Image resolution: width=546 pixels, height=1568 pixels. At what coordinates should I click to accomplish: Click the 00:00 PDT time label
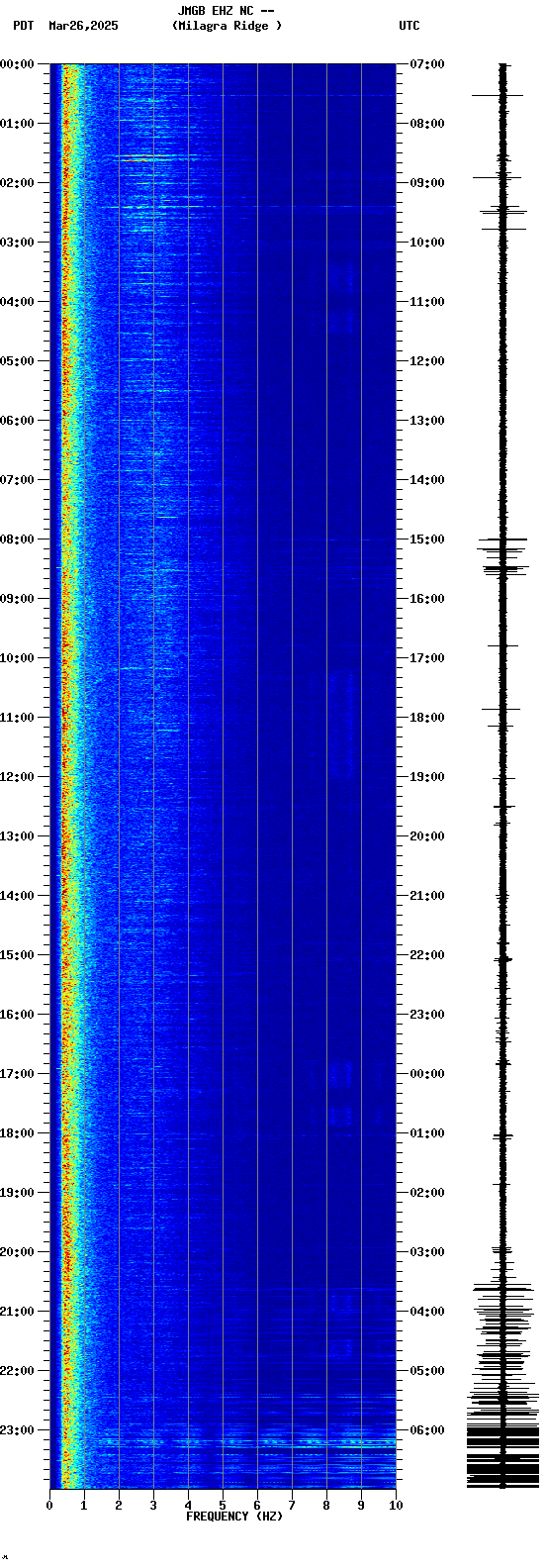tap(17, 64)
